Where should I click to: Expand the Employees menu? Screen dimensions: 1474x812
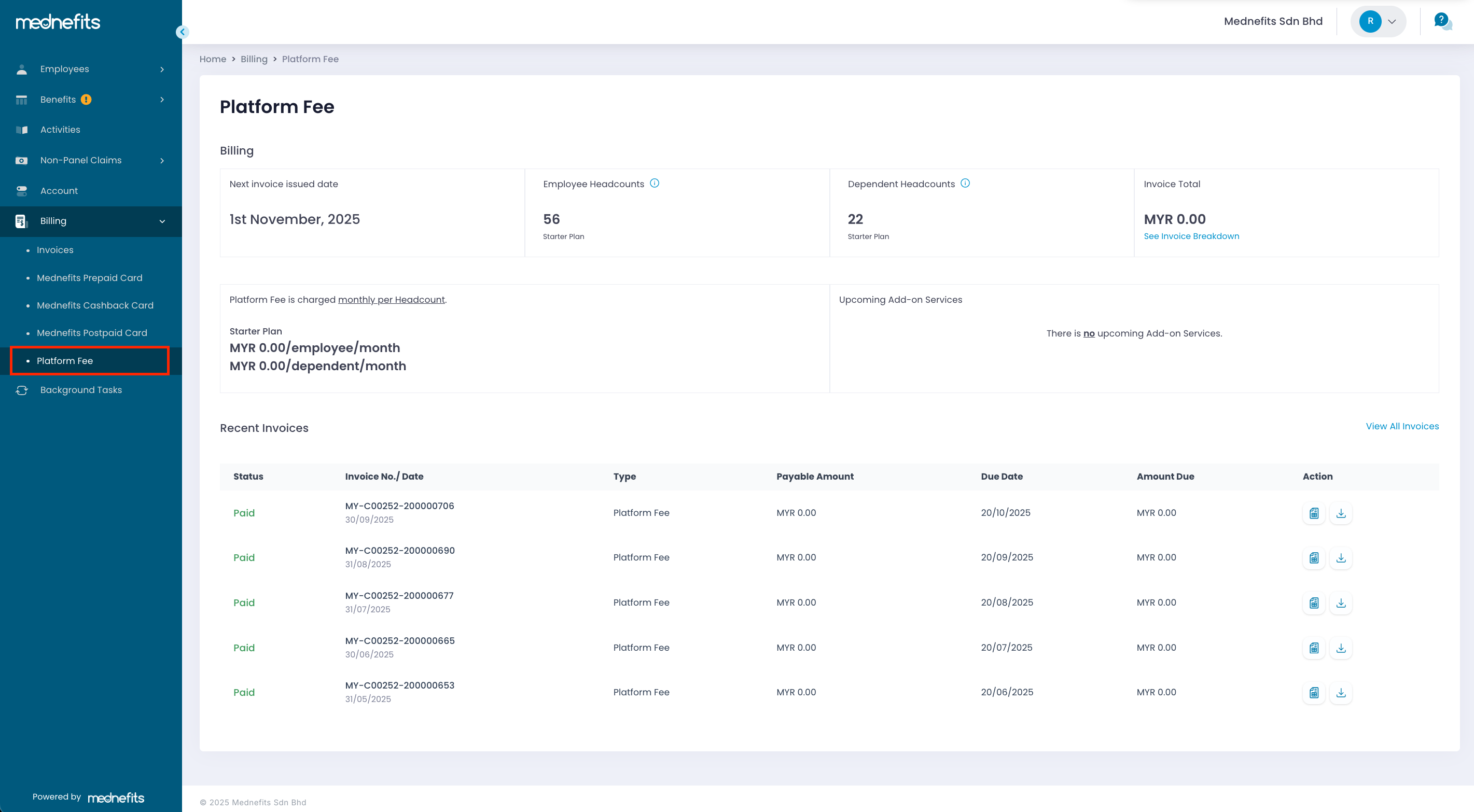point(162,69)
